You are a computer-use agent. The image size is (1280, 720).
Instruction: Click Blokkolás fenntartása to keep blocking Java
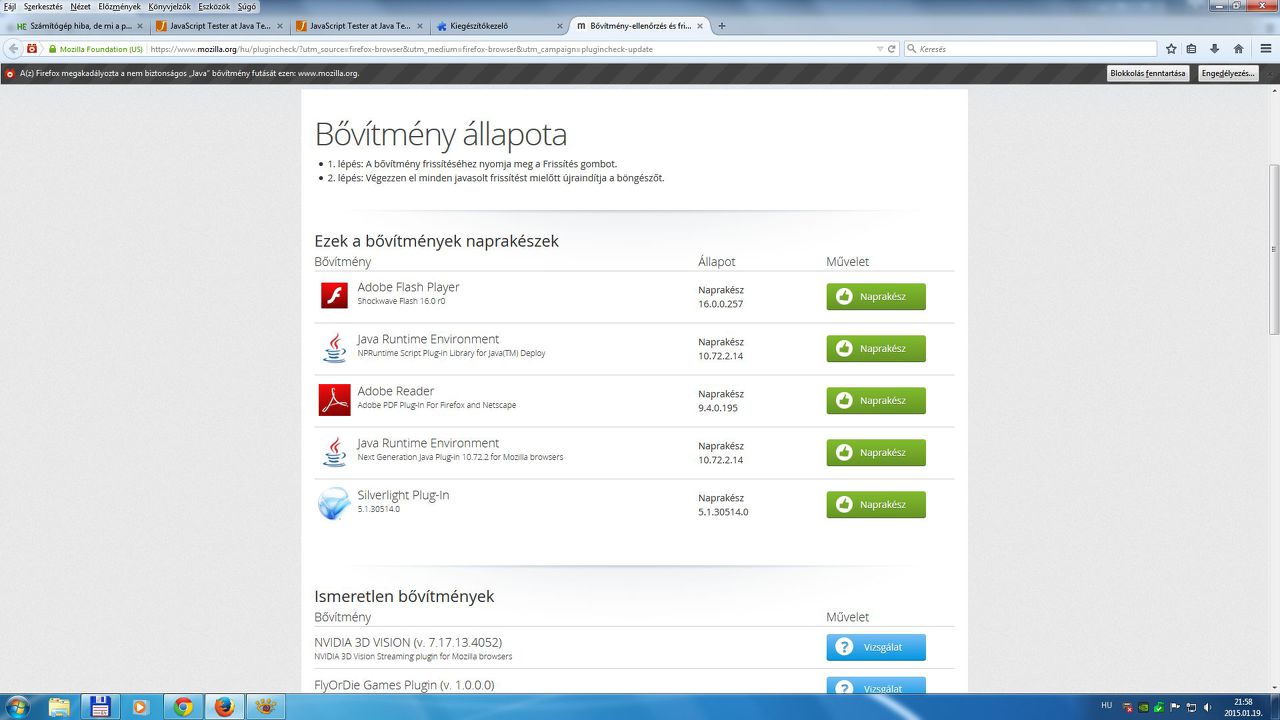click(1148, 73)
